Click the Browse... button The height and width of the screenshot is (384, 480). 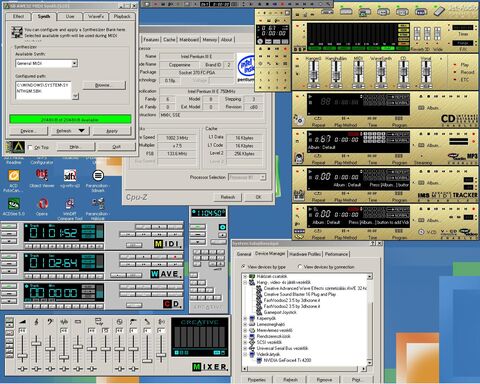(x=104, y=85)
